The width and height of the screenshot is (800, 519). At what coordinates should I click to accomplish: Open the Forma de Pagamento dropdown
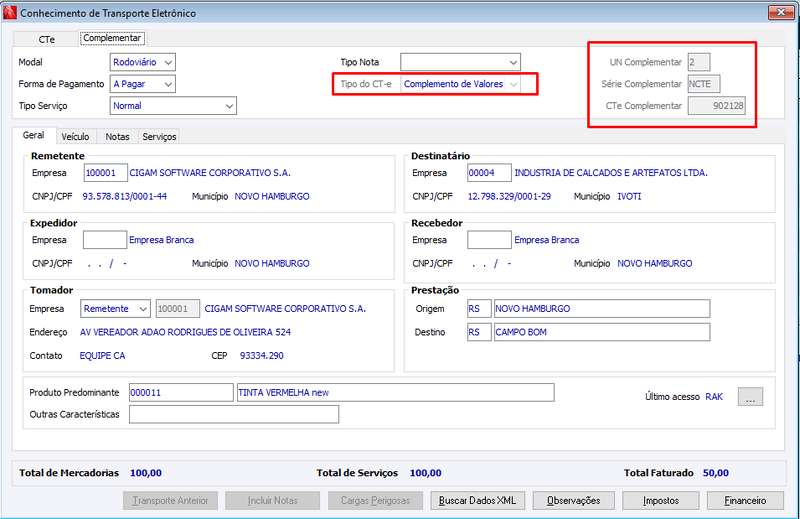(143, 84)
